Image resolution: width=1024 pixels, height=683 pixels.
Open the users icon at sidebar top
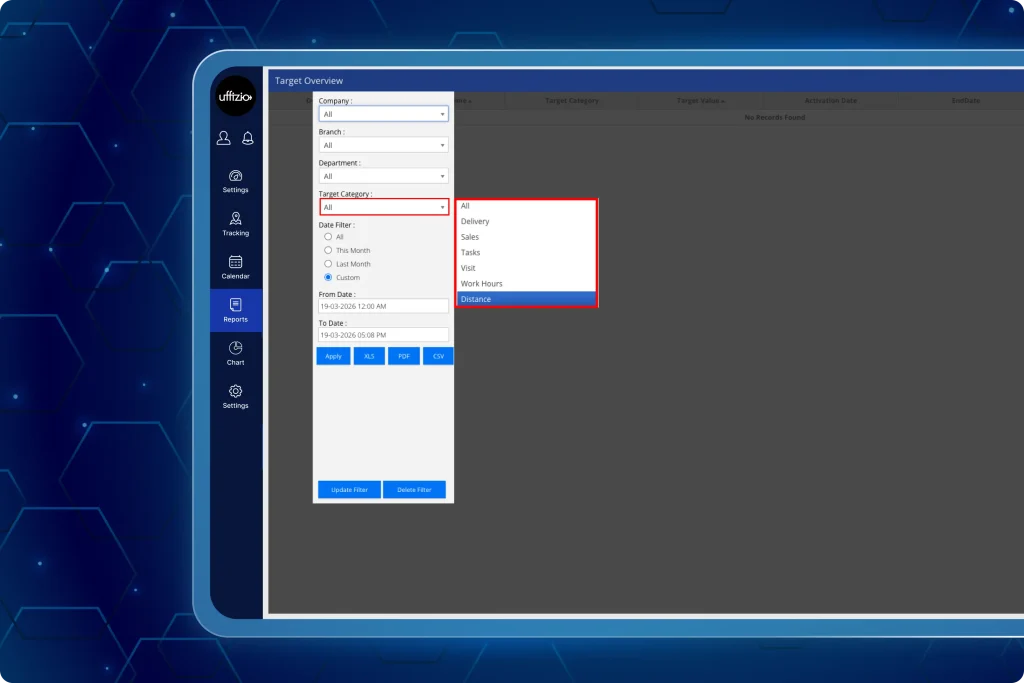tap(223, 138)
